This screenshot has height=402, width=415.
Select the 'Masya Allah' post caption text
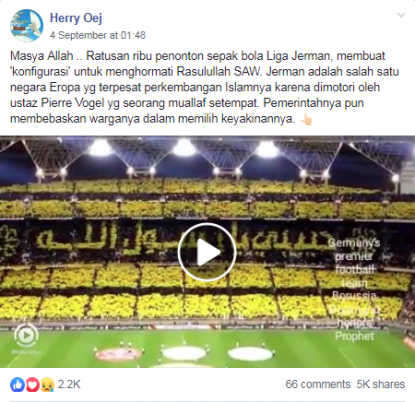point(205,87)
